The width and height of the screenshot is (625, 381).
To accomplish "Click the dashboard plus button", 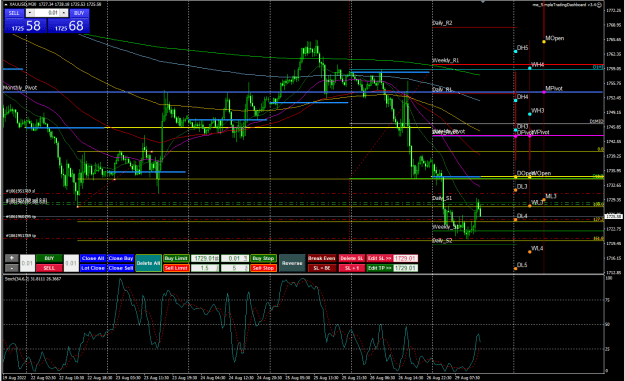I will [x=12, y=258].
